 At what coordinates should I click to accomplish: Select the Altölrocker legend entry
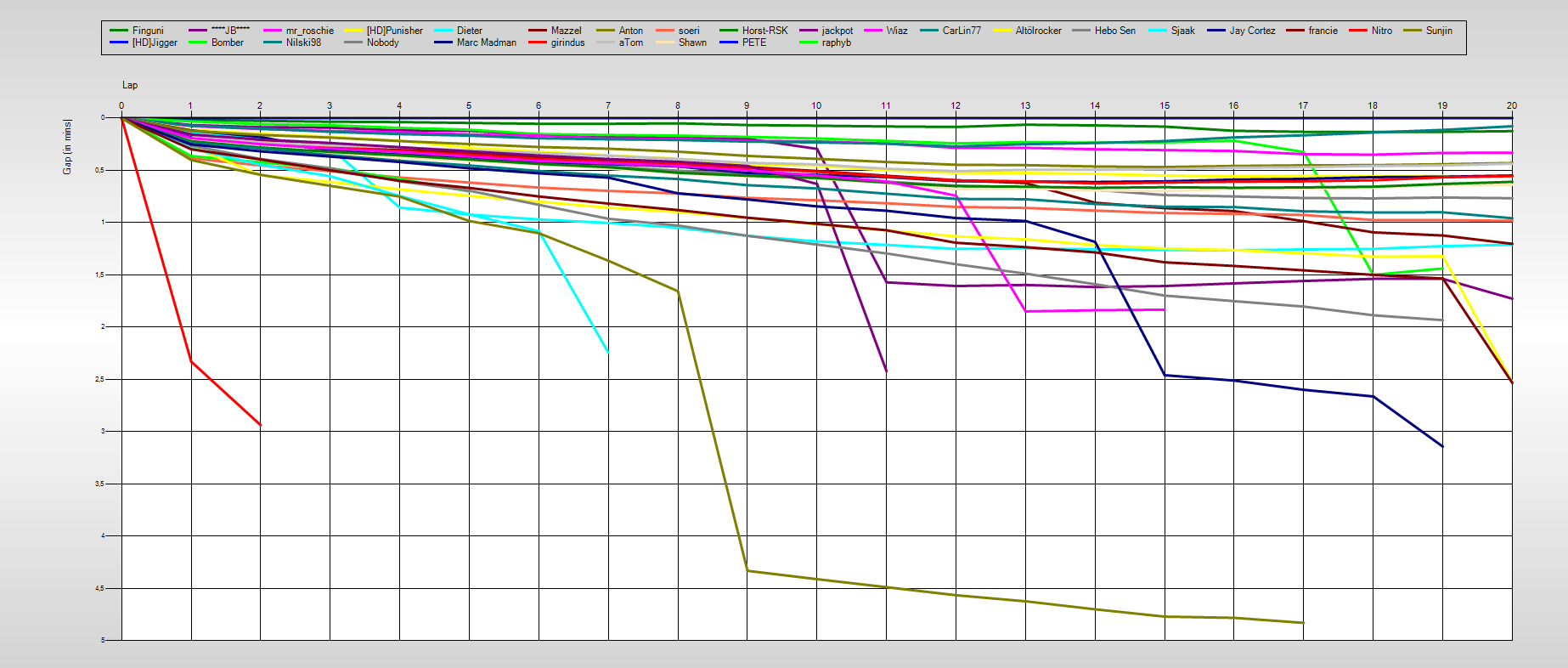pyautogui.click(x=1038, y=31)
